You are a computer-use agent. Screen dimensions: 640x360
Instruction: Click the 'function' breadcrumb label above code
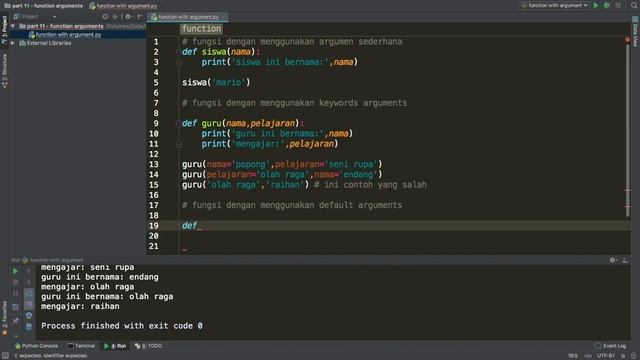[x=201, y=29]
